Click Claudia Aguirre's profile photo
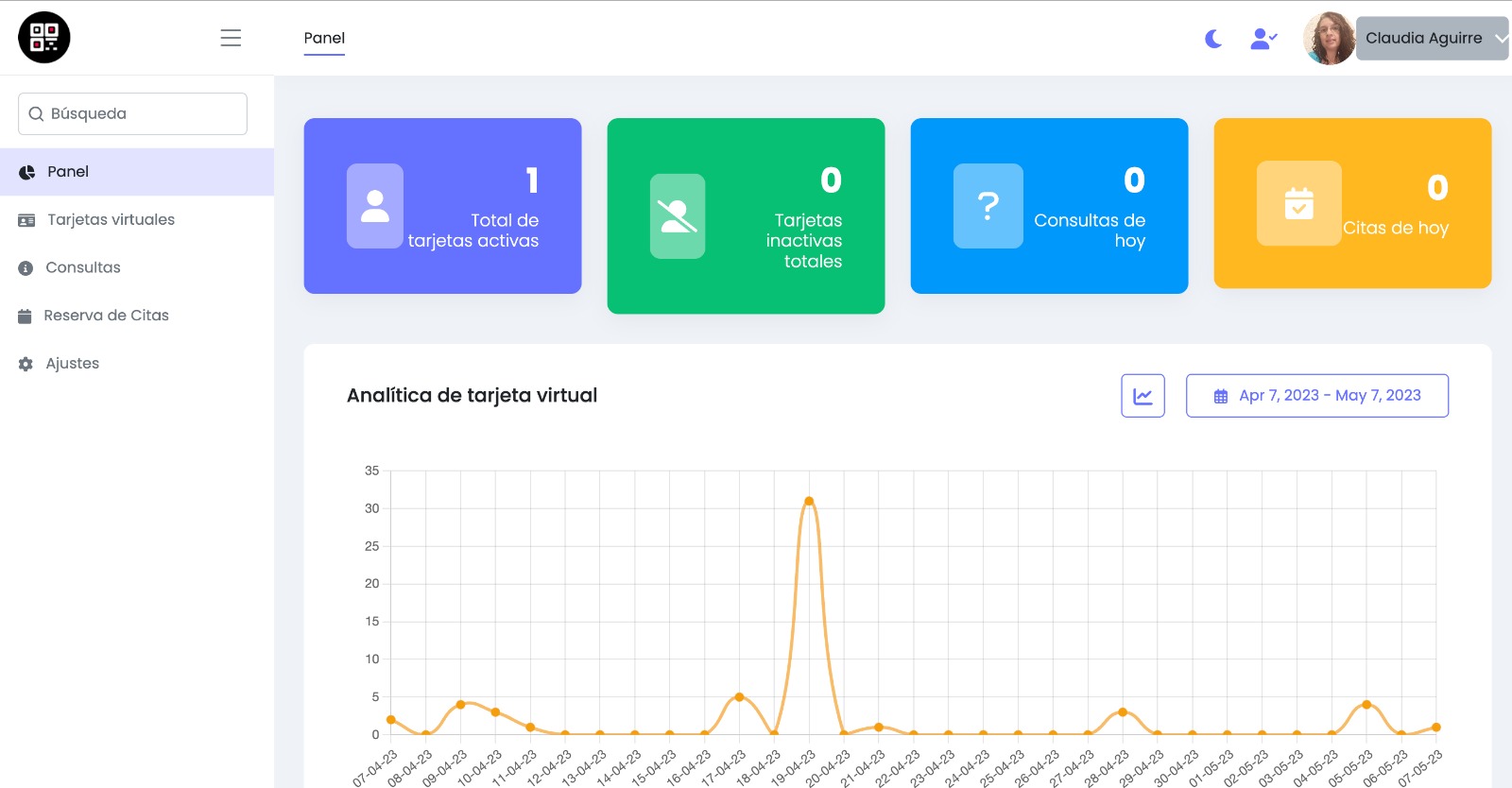 pos(1329,39)
